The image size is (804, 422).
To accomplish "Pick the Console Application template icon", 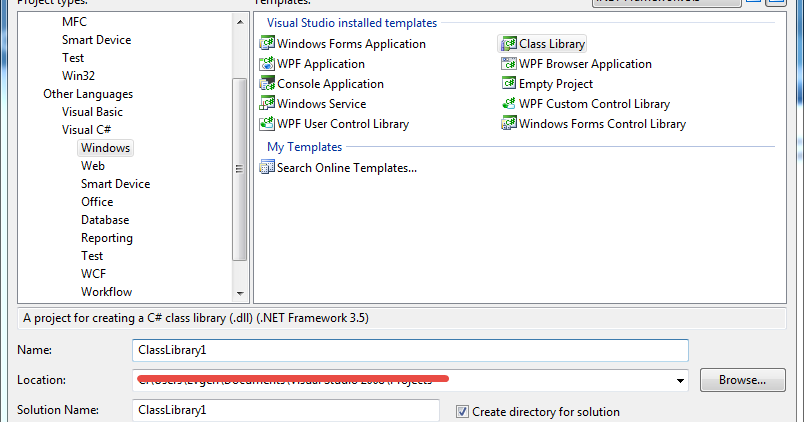I will click(x=267, y=84).
